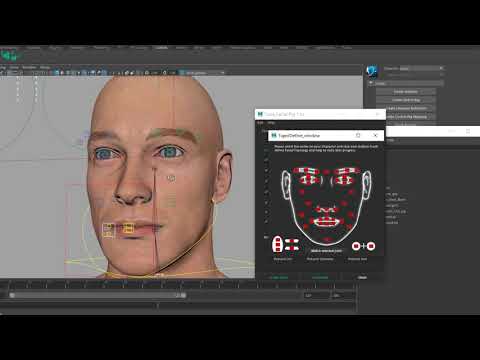Click the chin red dot on face diagram
Image resolution: width=480 pixels, height=360 pixels.
[327, 239]
